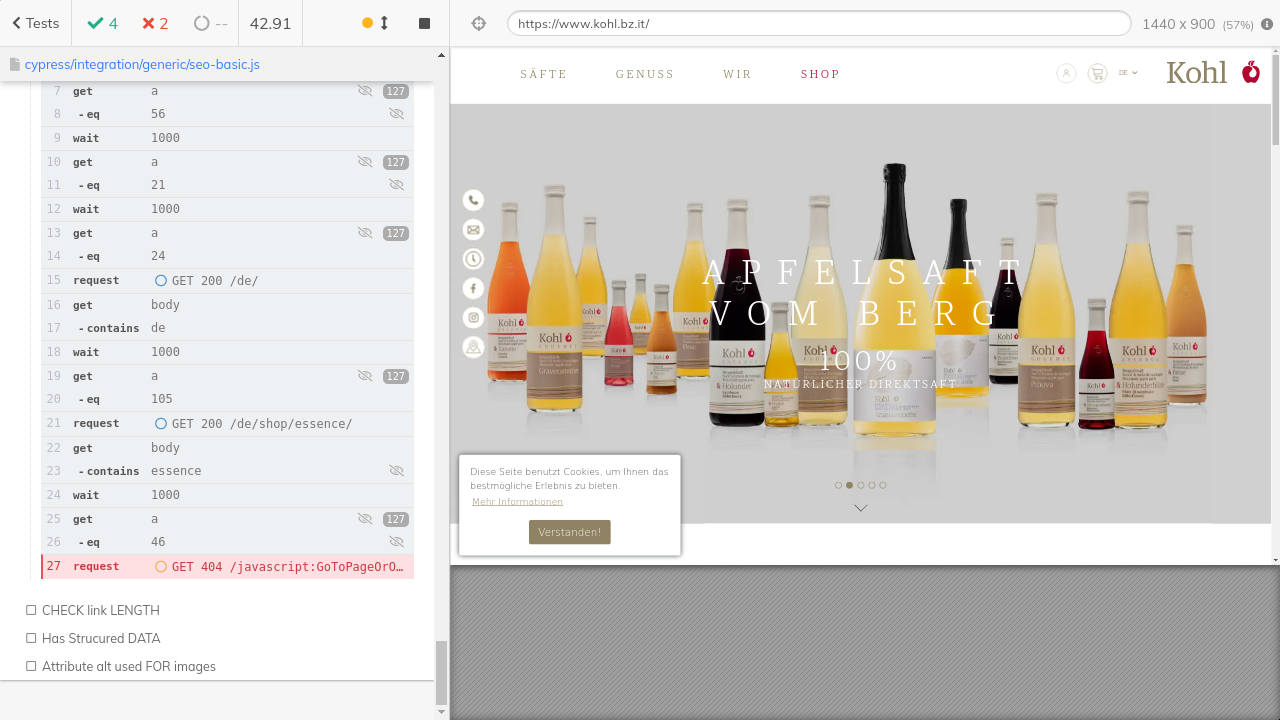1280x720 pixels.
Task: Click the map location icon
Action: [x=473, y=347]
